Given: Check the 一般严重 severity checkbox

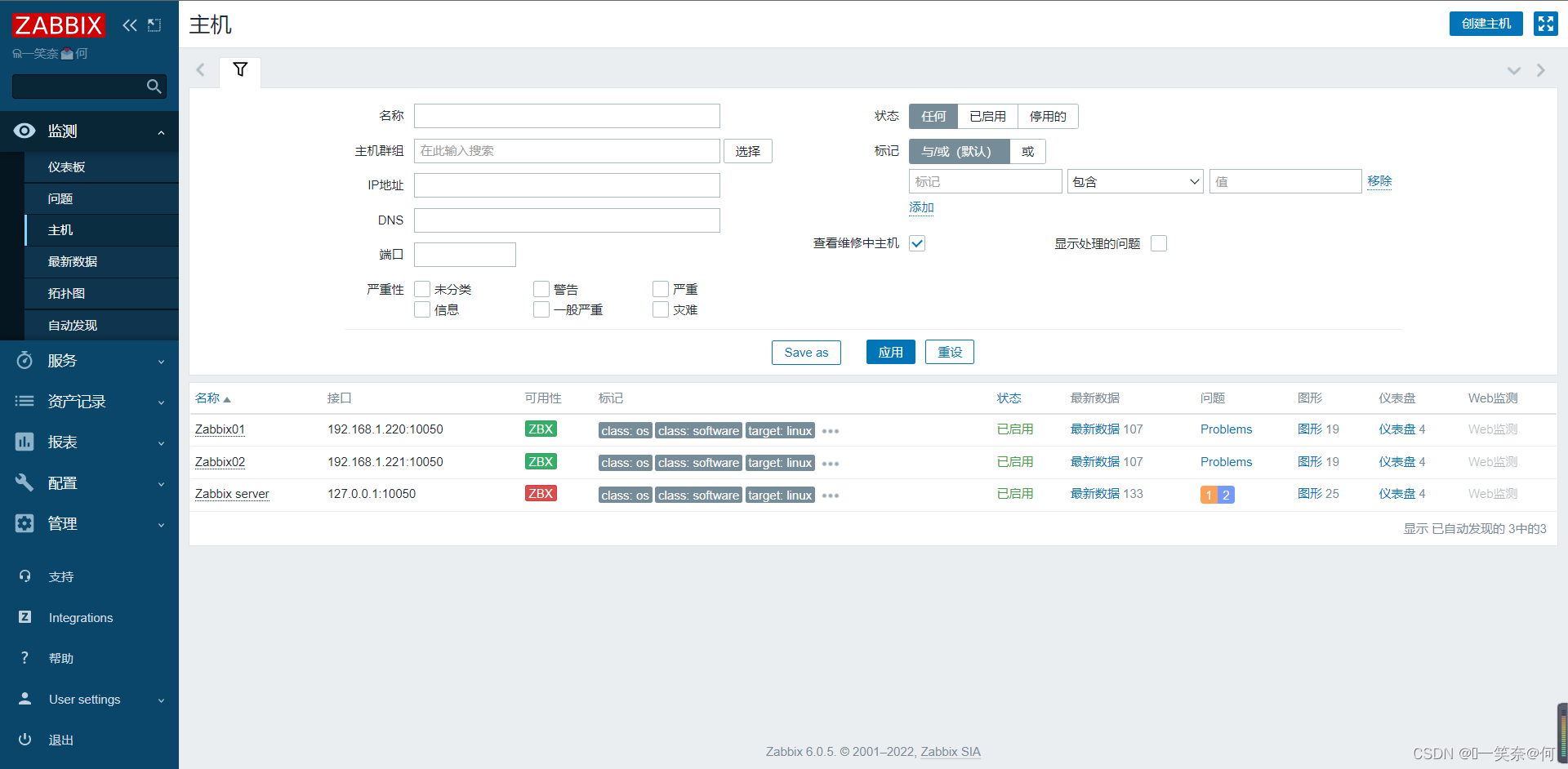Looking at the screenshot, I should pyautogui.click(x=541, y=309).
